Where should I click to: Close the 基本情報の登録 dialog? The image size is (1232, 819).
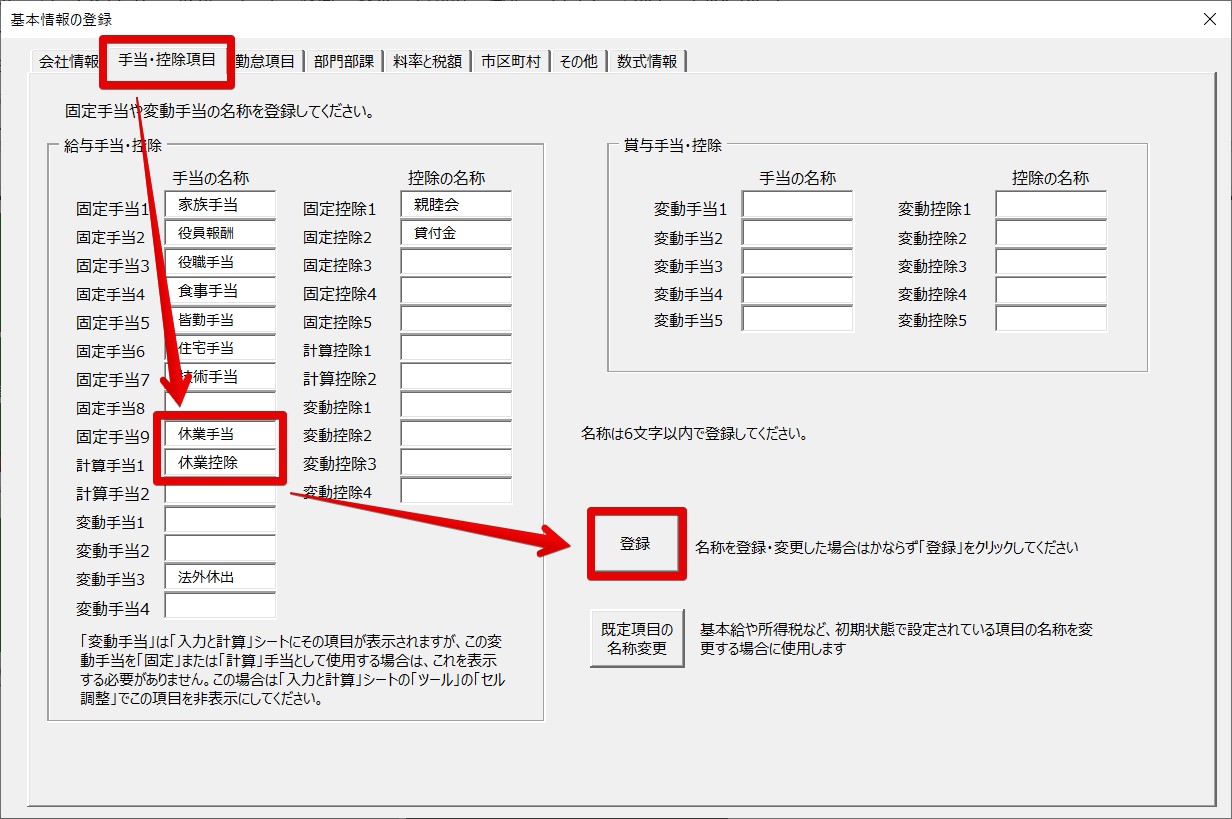pos(1209,19)
